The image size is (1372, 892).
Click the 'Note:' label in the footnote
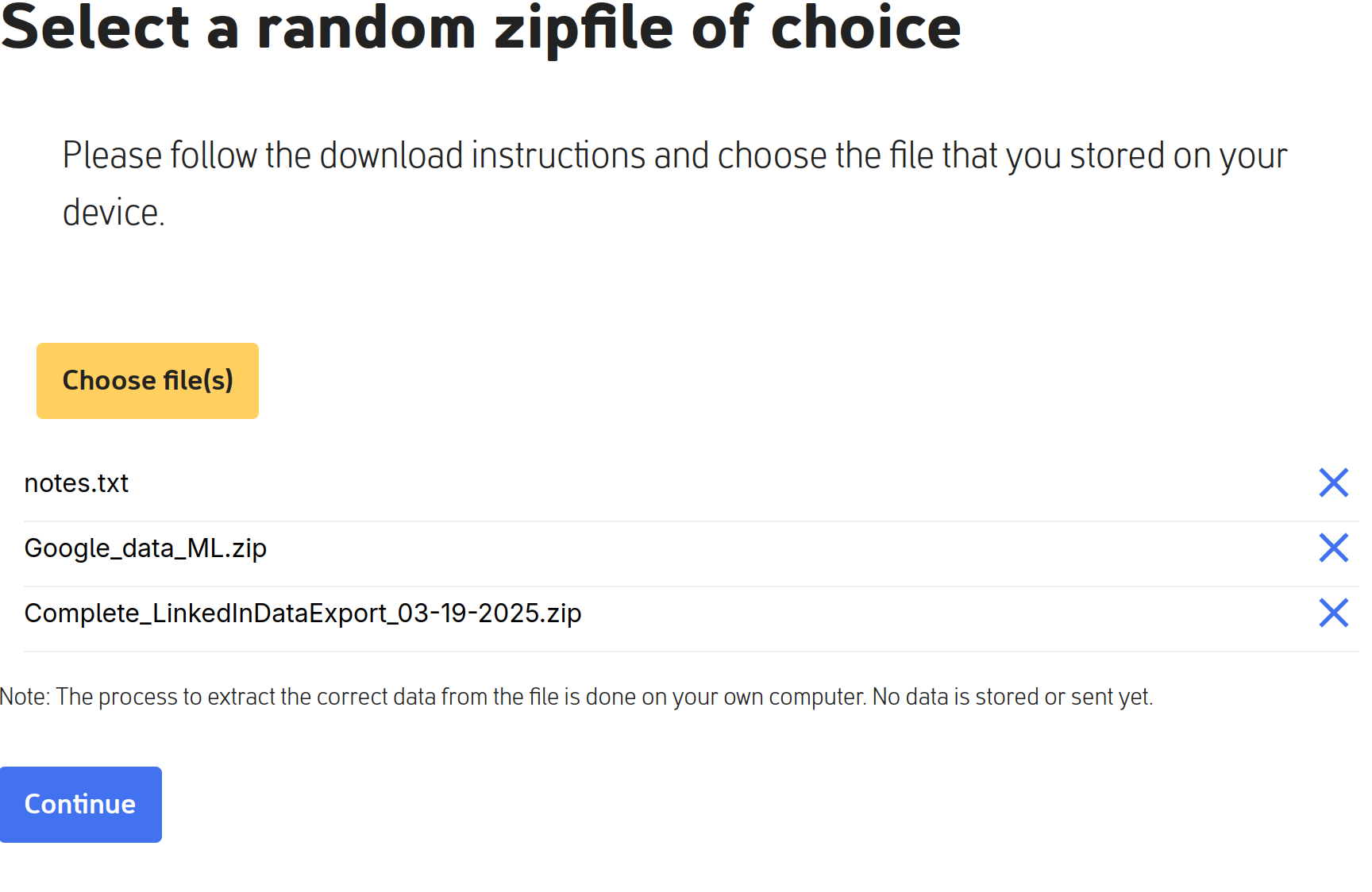click(x=25, y=697)
